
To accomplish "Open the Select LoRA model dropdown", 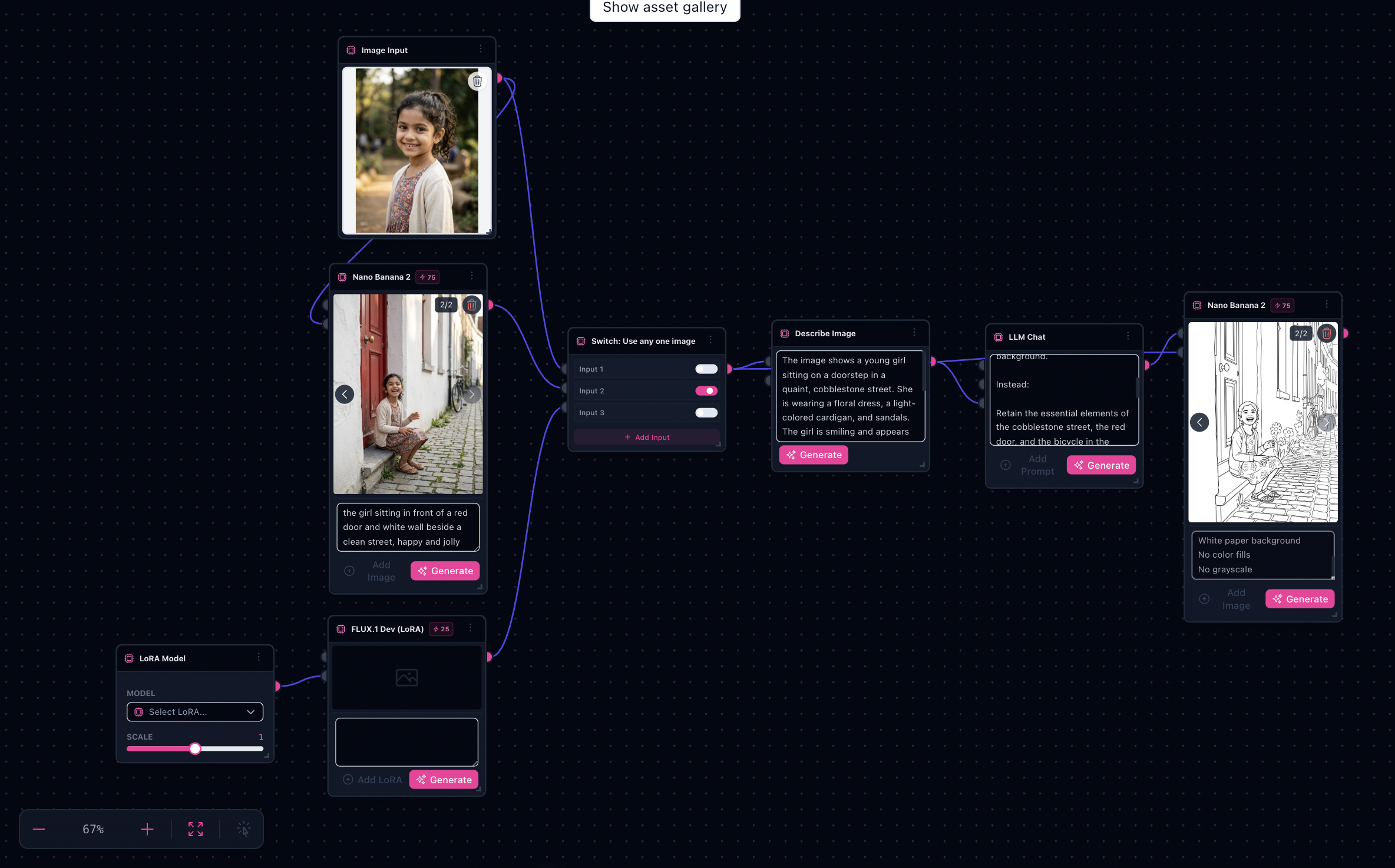I will coord(195,712).
